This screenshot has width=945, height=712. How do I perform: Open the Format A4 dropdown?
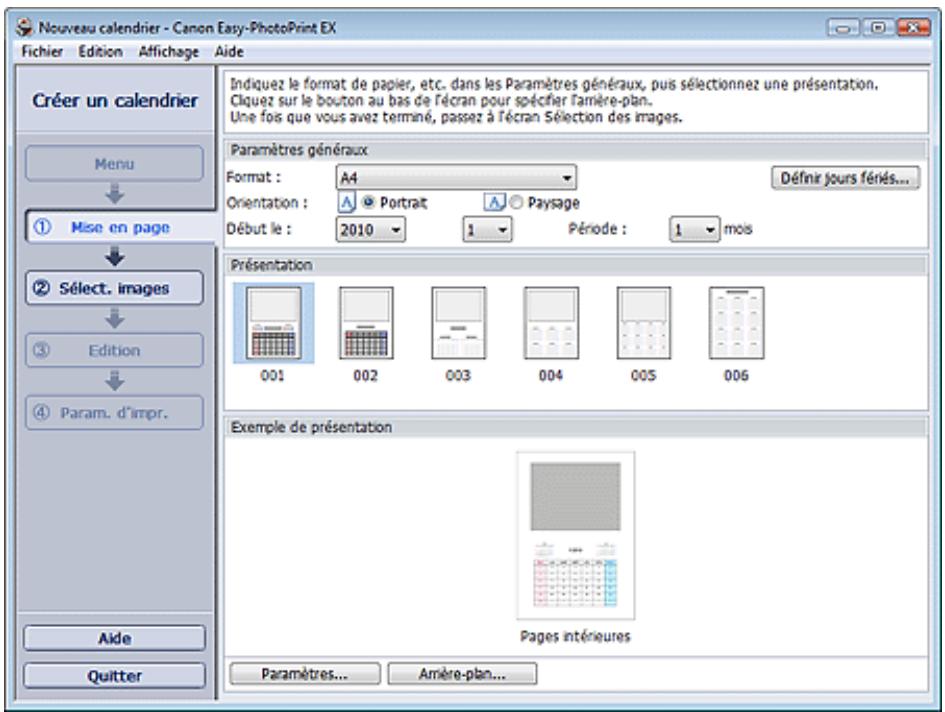point(456,178)
